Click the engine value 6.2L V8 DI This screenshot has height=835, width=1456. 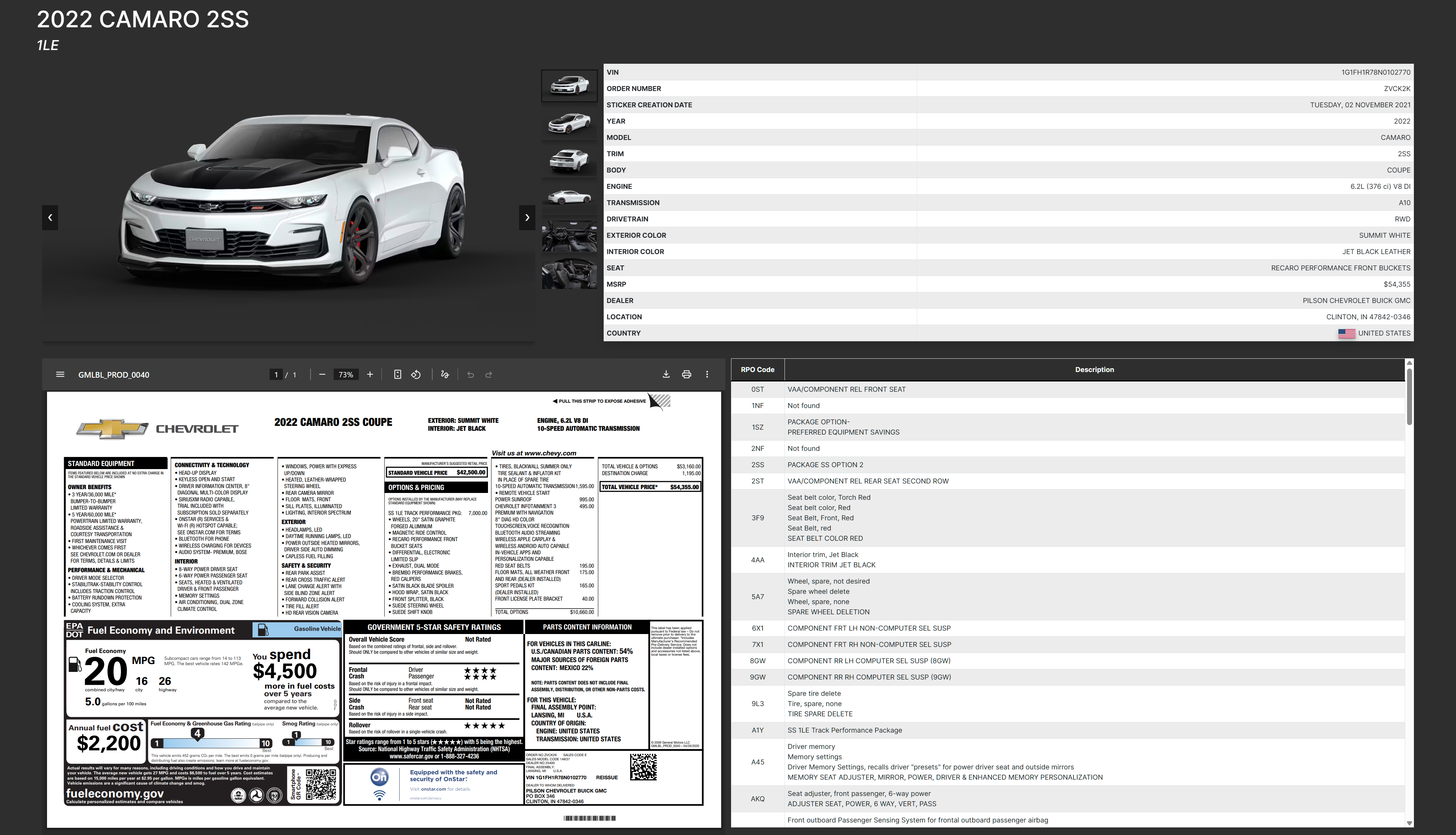coord(1380,187)
